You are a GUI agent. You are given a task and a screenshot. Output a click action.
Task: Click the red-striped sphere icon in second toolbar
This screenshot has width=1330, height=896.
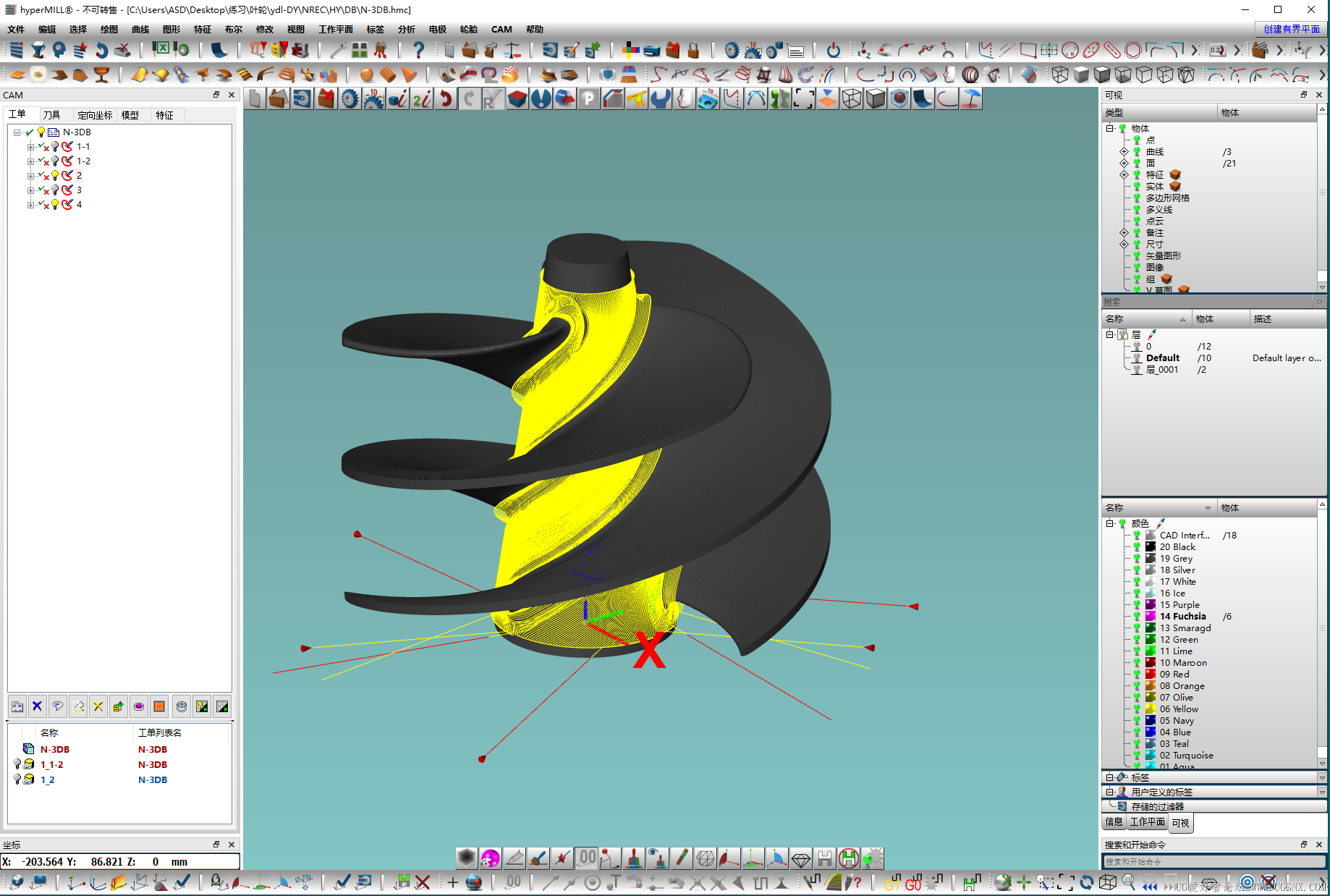point(970,75)
